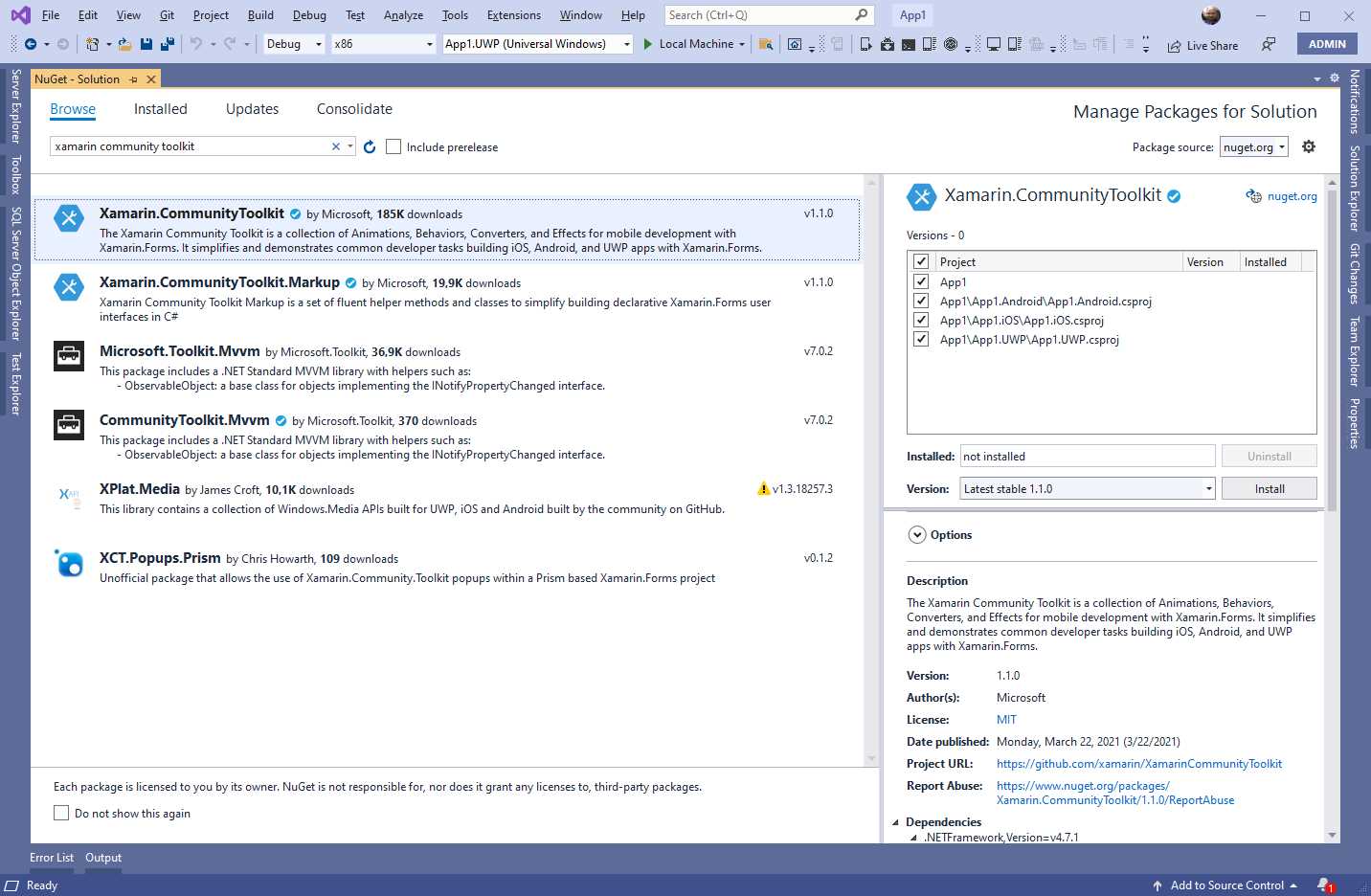Open the Version dropdown showing Latest stable 1.1.0
1371x896 pixels.
tap(1087, 488)
